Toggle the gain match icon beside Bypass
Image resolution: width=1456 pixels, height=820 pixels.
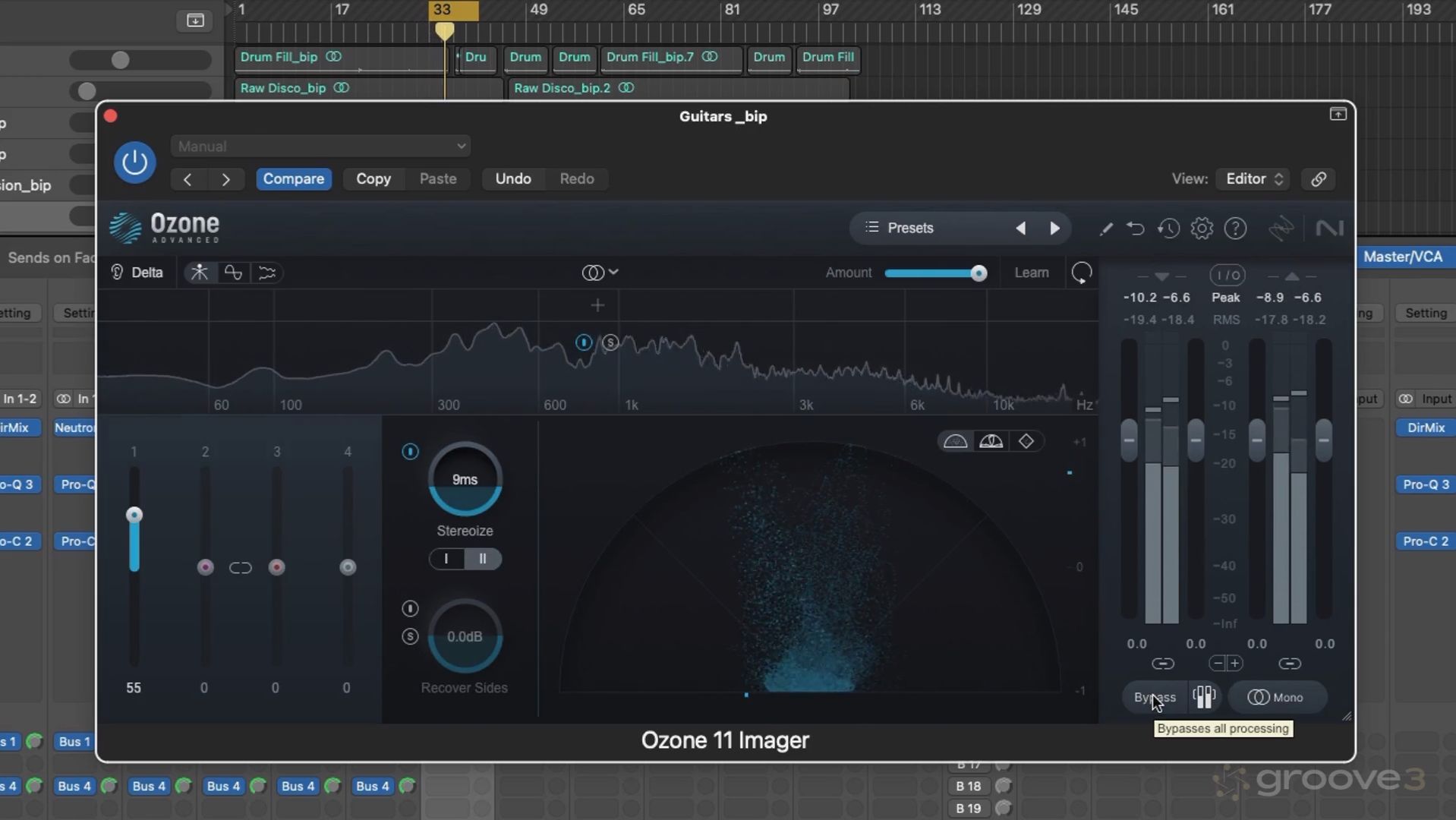(x=1205, y=697)
